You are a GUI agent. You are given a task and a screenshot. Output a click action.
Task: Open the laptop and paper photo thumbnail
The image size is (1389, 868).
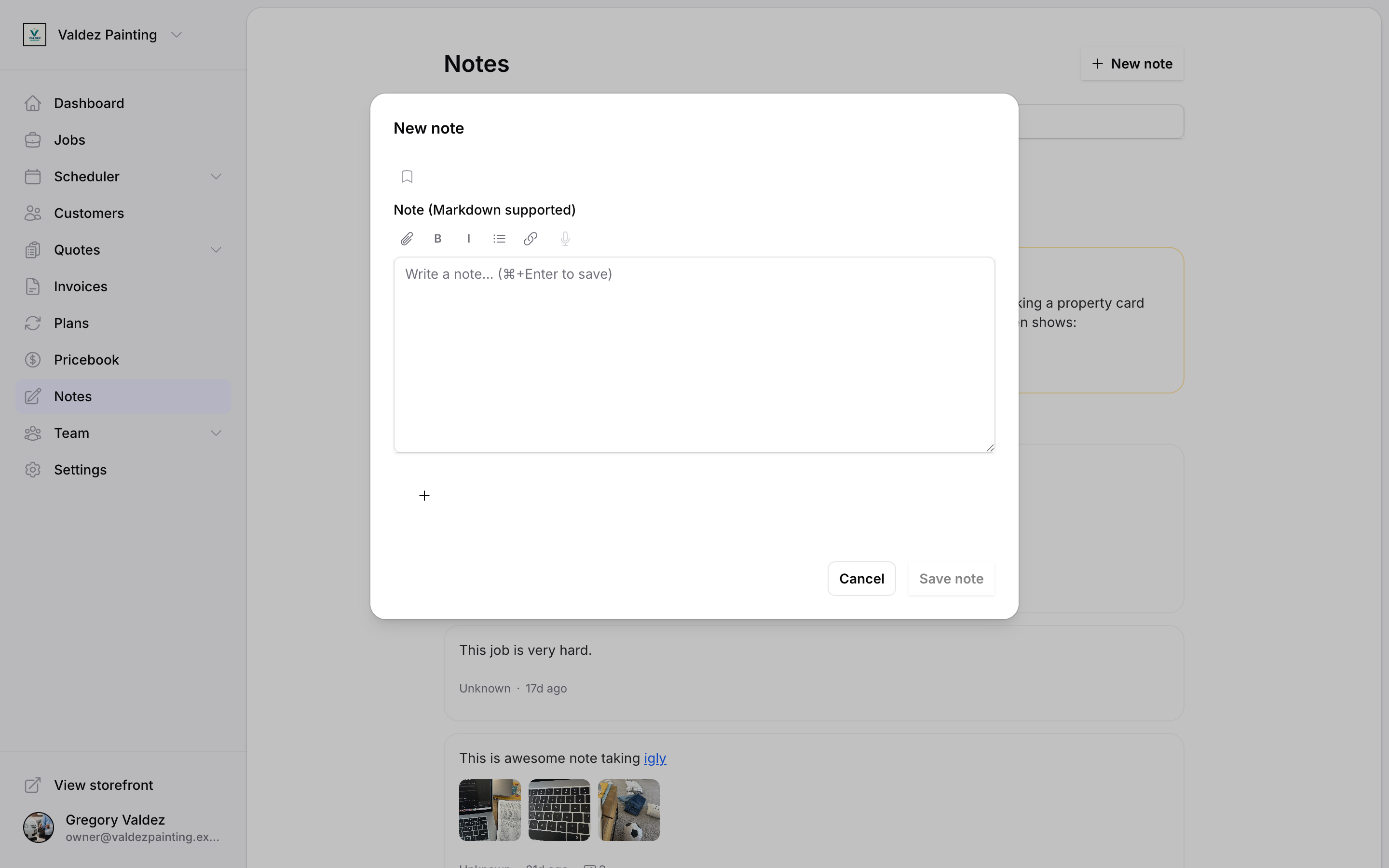[x=490, y=810]
